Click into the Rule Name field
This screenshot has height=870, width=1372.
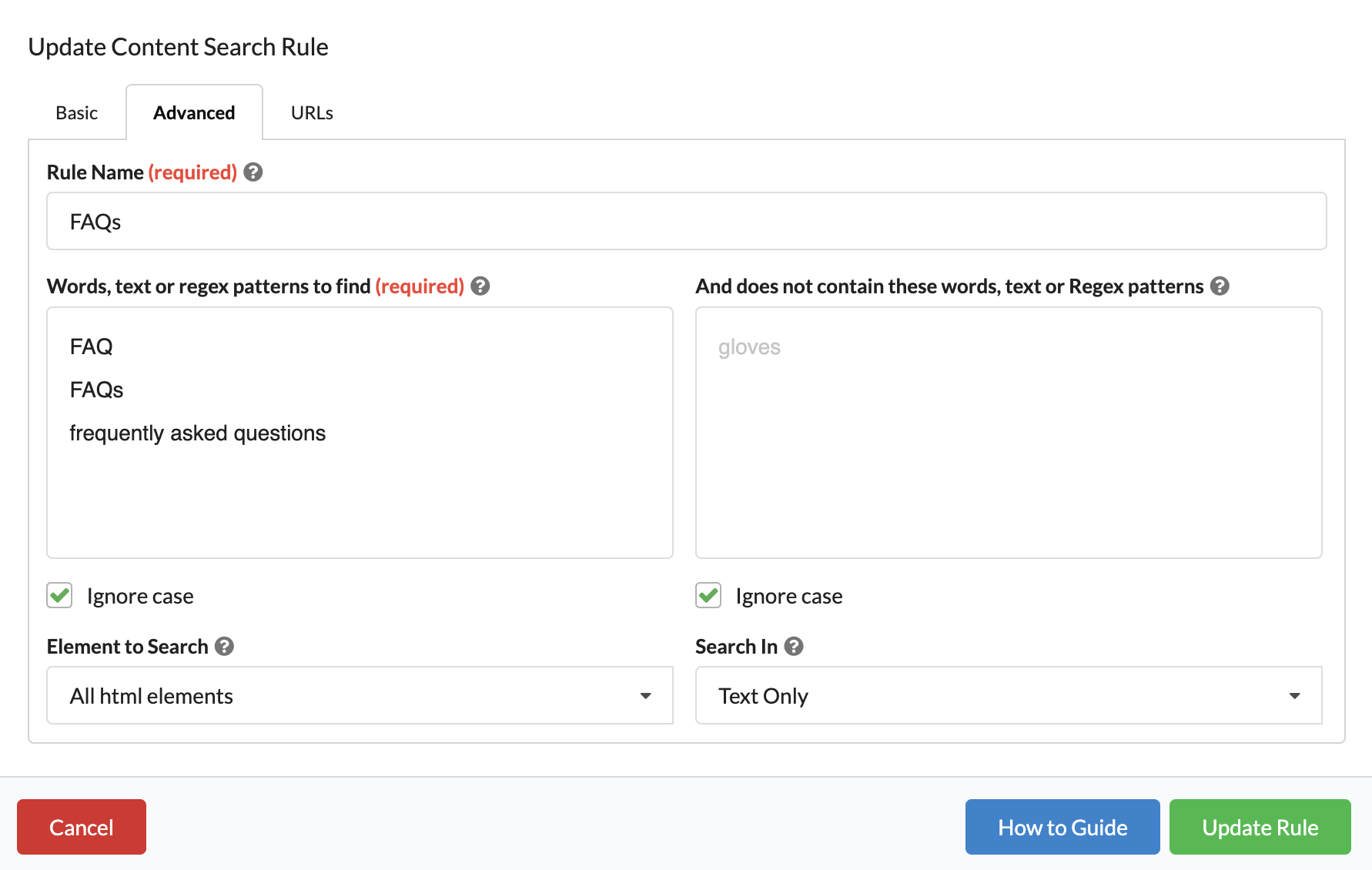pos(687,222)
